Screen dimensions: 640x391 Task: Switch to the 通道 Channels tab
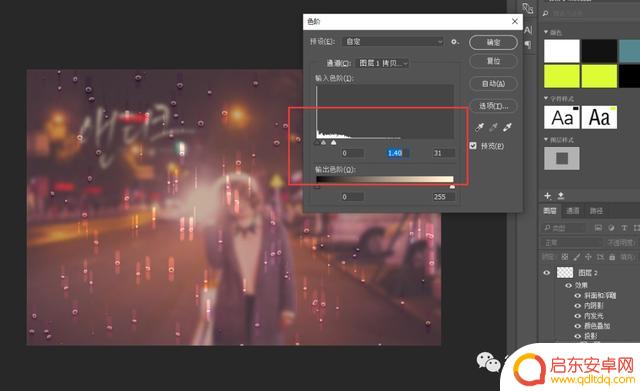(573, 211)
